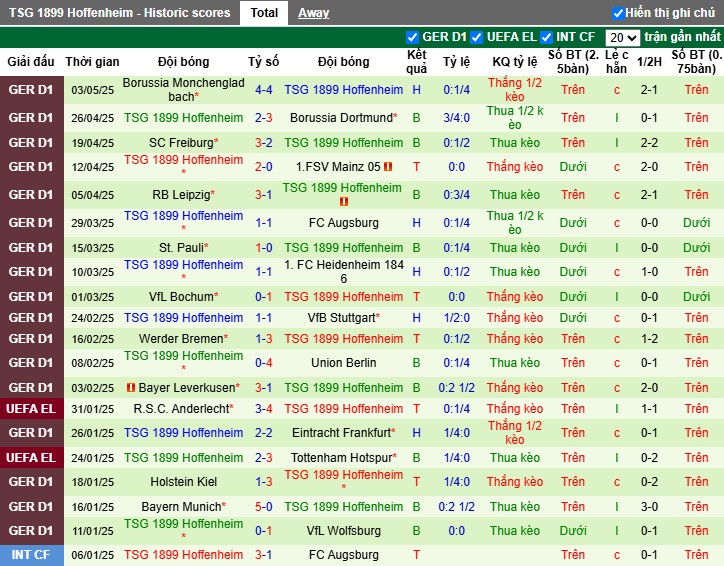This screenshot has width=724, height=566.
Task: Click Thắng kèo result in Mainz row
Action: [x=515, y=167]
